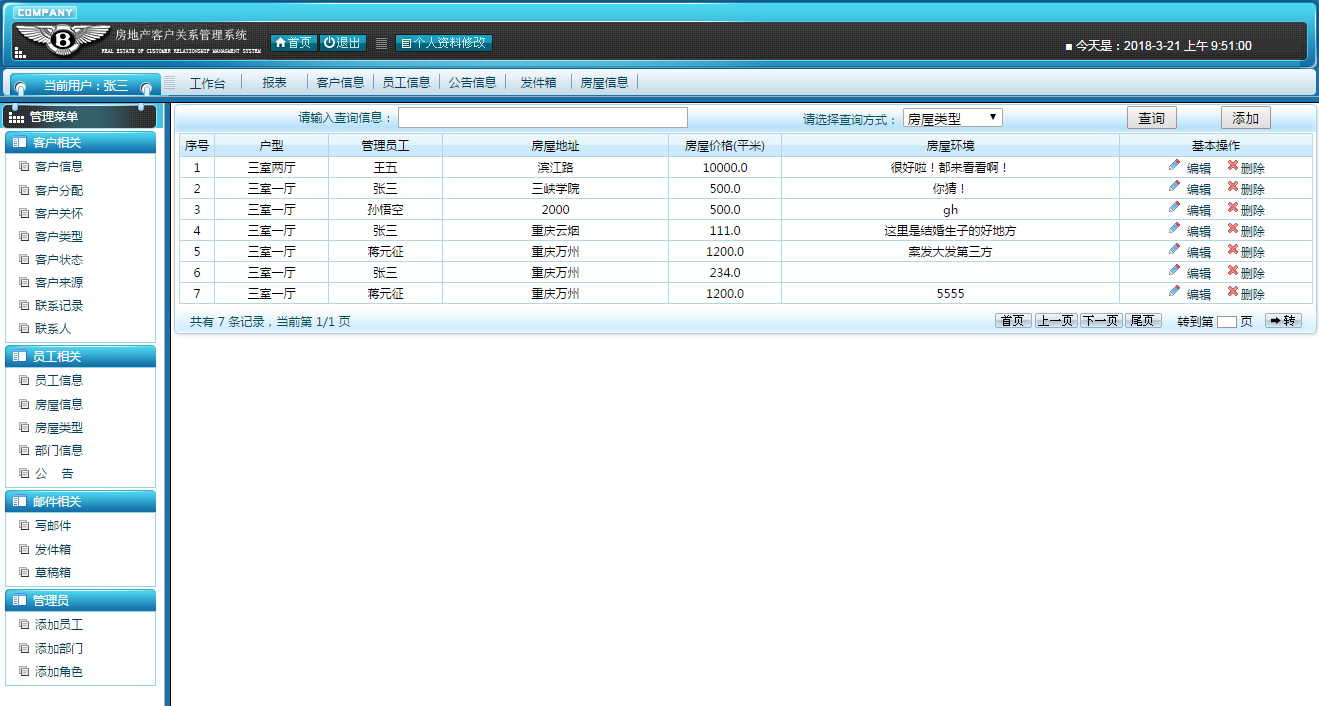Collapse the 管理员 menu section
1319x706 pixels.
81,601
